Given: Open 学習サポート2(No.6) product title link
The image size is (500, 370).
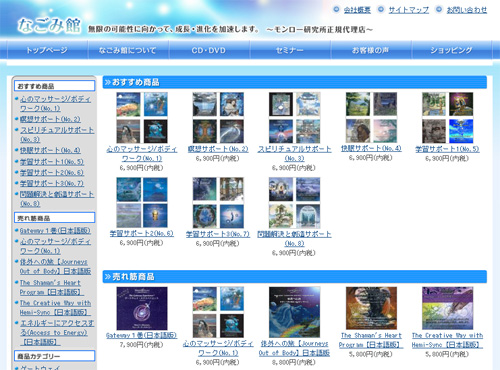Looking at the screenshot, I should (x=142, y=234).
